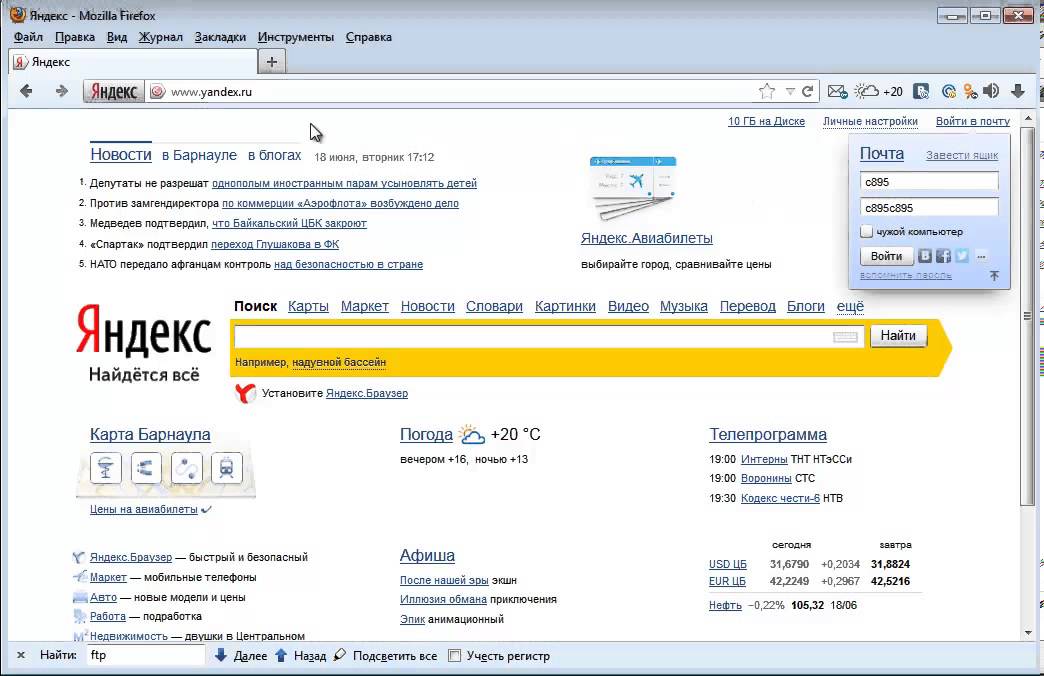Open the on-screen keyboard icon in search box
The width and height of the screenshot is (1044, 676).
(x=845, y=337)
